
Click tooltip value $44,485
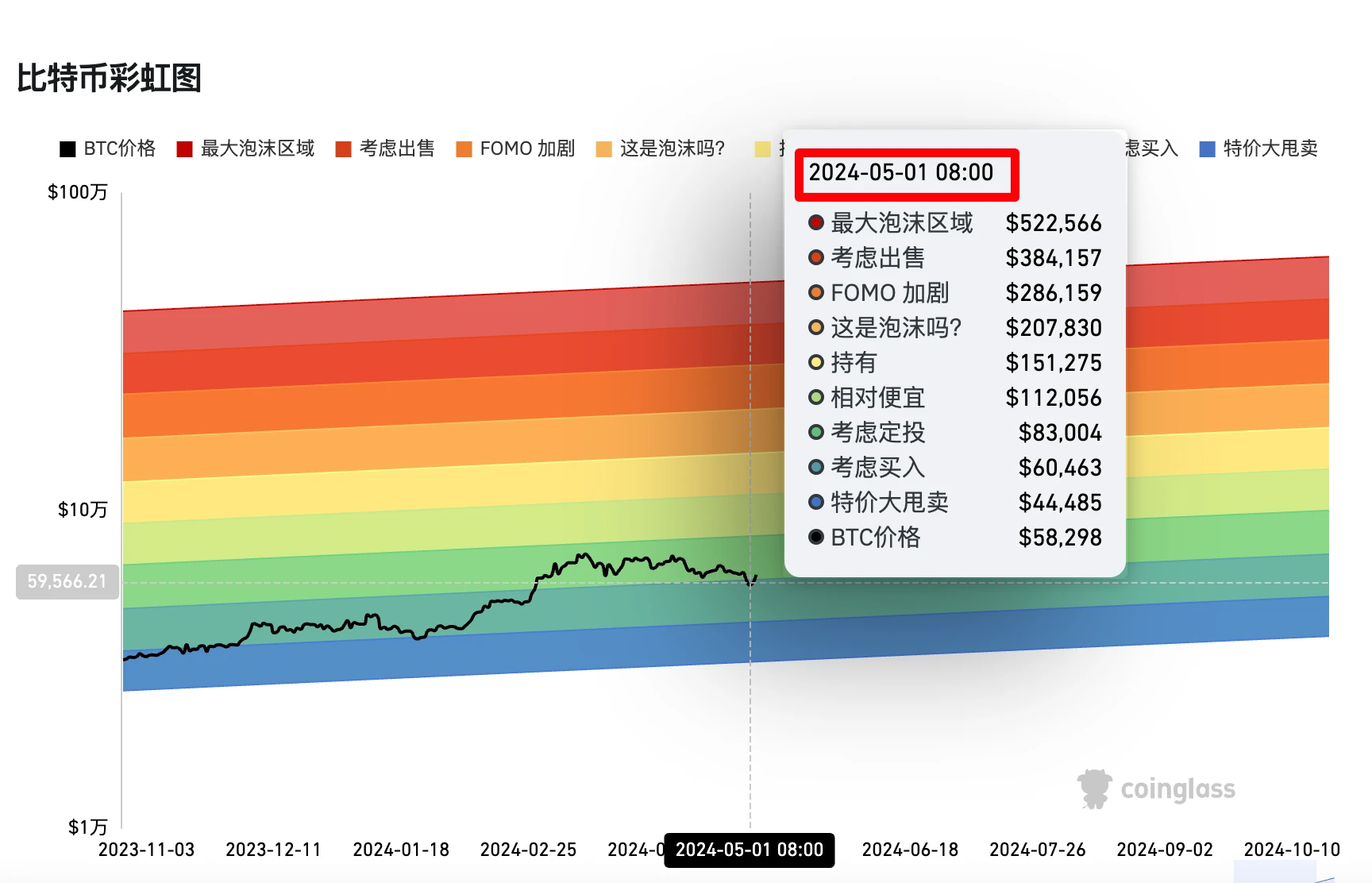point(1060,503)
